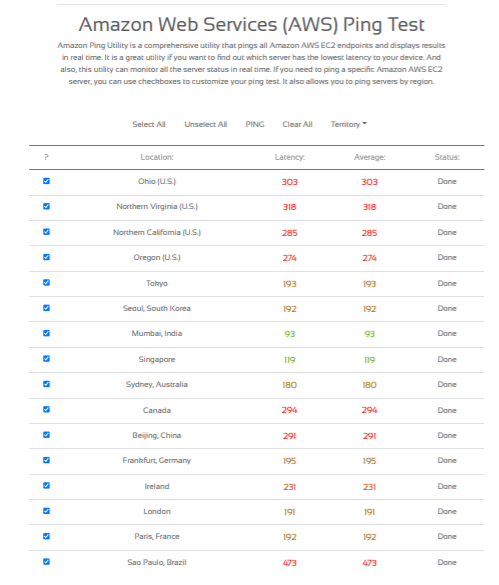Open the Territory dropdown

(349, 124)
